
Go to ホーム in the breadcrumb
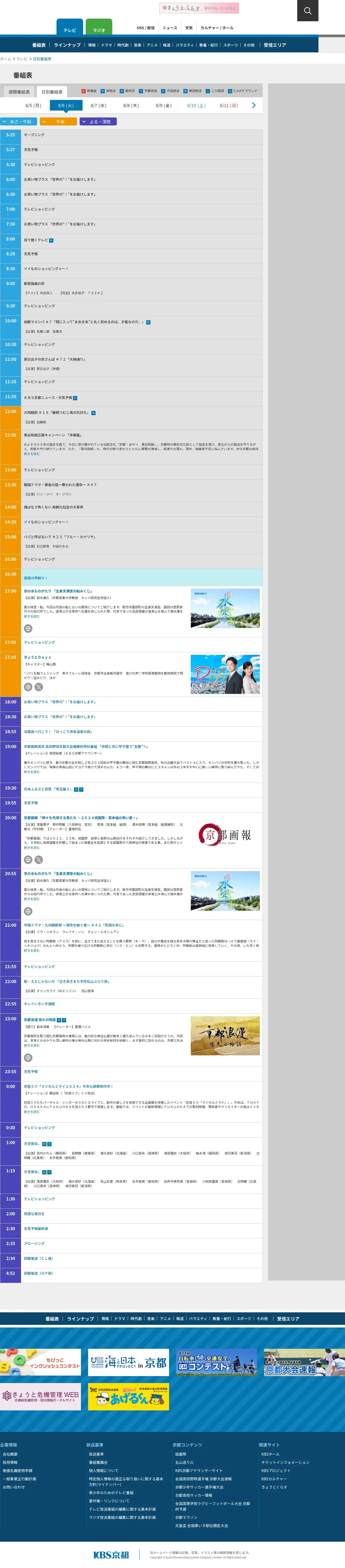[6, 59]
